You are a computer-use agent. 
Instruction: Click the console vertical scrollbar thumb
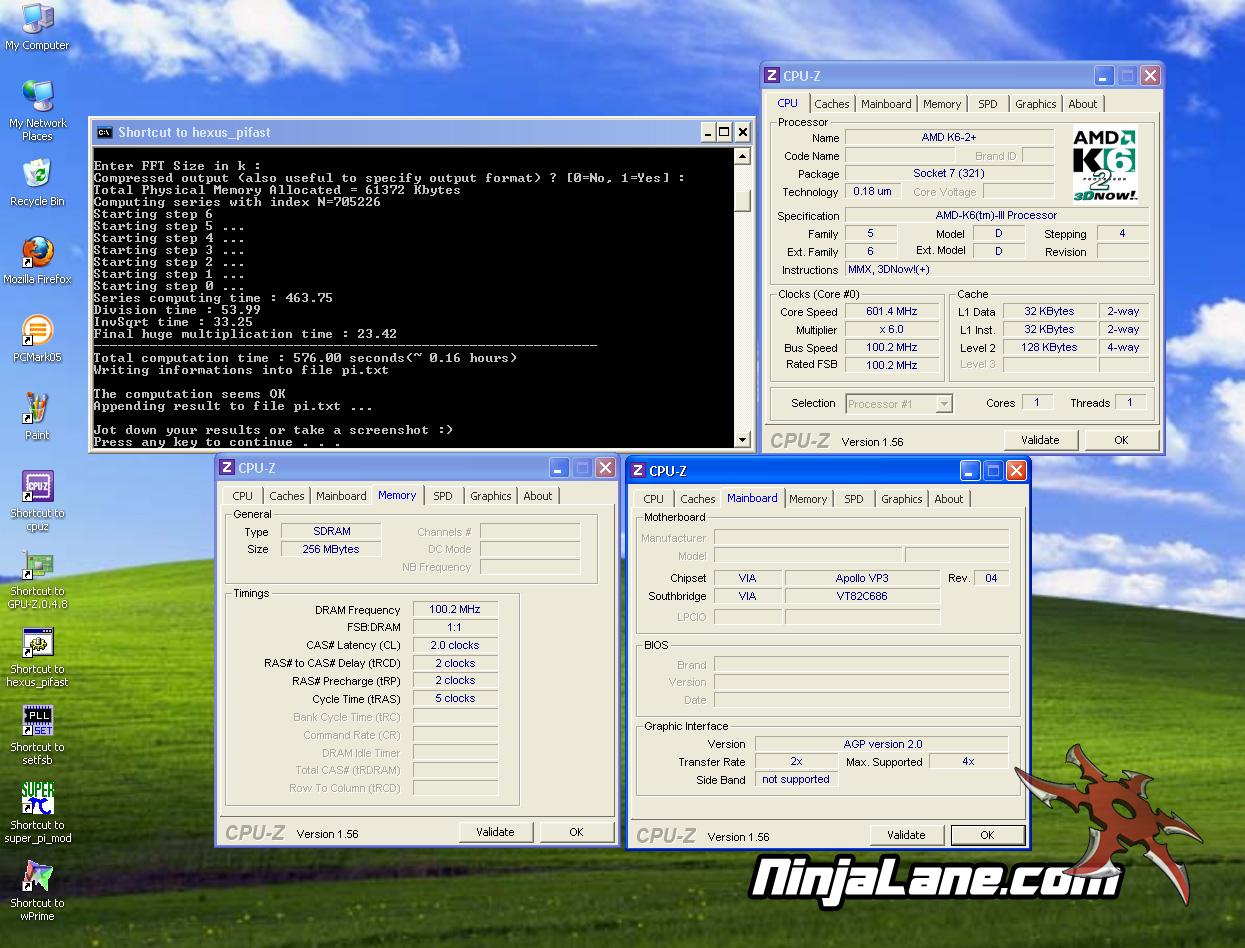[742, 200]
